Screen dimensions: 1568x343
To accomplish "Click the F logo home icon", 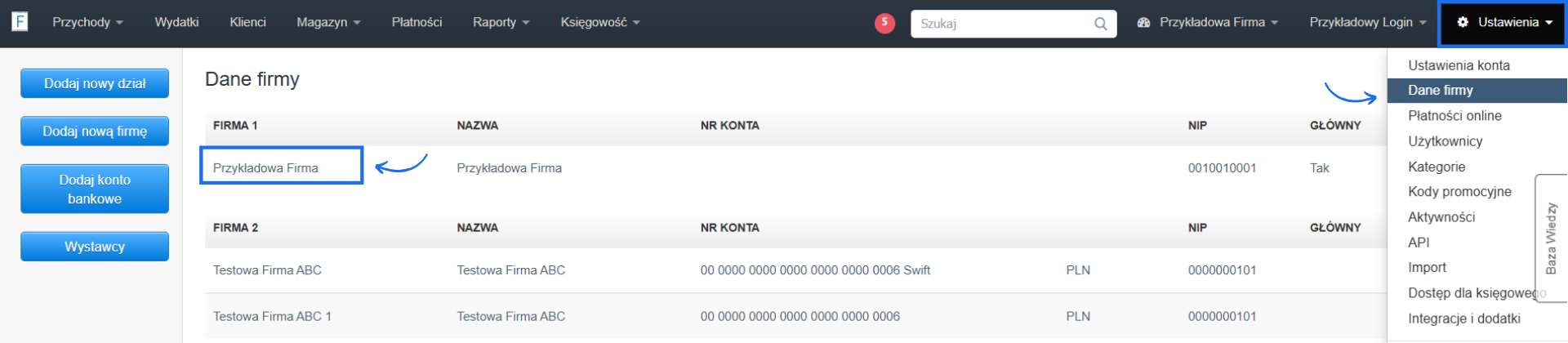I will [x=20, y=22].
